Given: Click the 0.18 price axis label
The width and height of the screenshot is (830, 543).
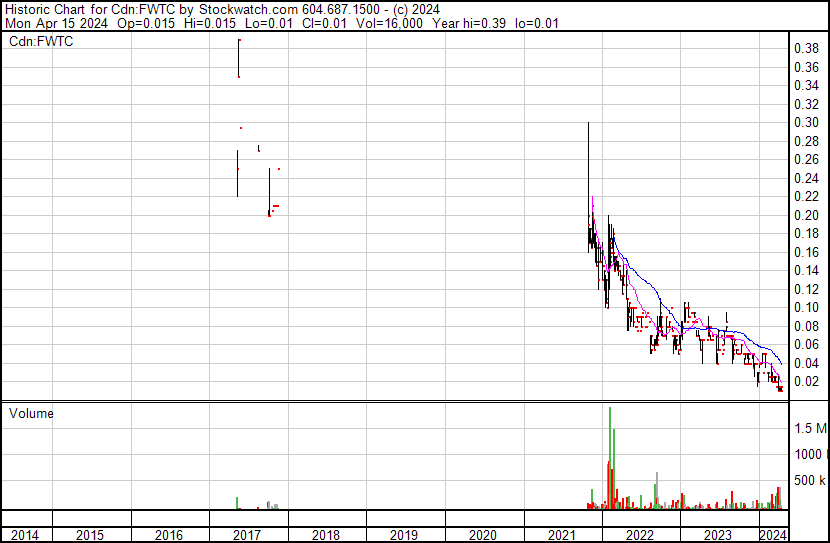Looking at the screenshot, I should click(x=806, y=233).
